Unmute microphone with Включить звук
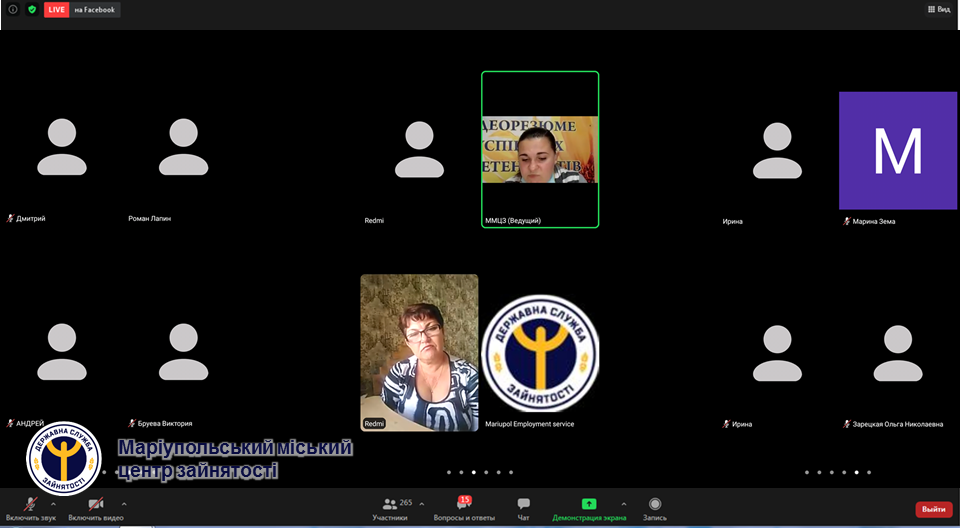 31,506
